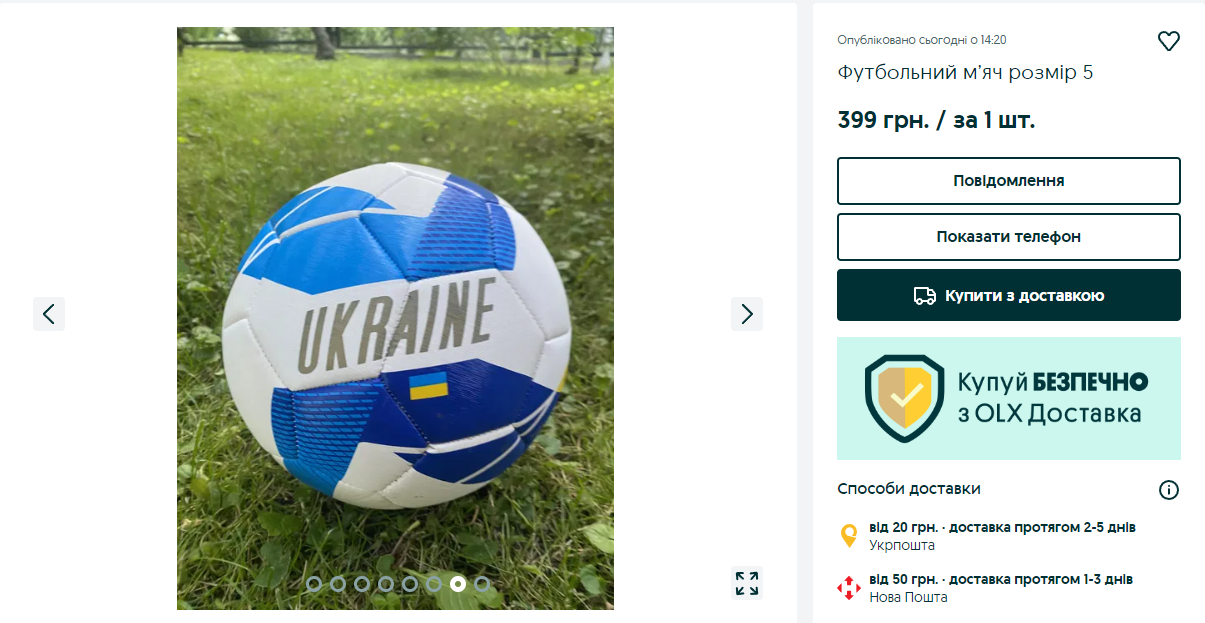The image size is (1205, 623).
Task: Select the second photo carousel dot
Action: click(x=338, y=584)
